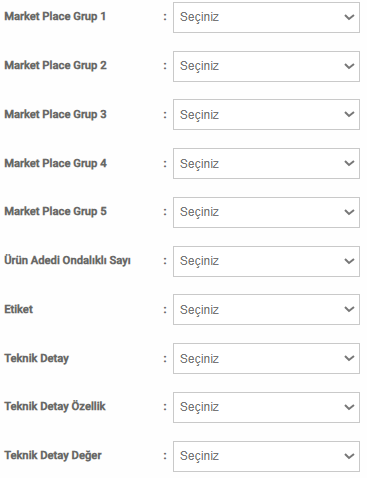Open the Market Place Grup 1 dropdown
Image resolution: width=367 pixels, height=478 pixels.
[x=266, y=17]
